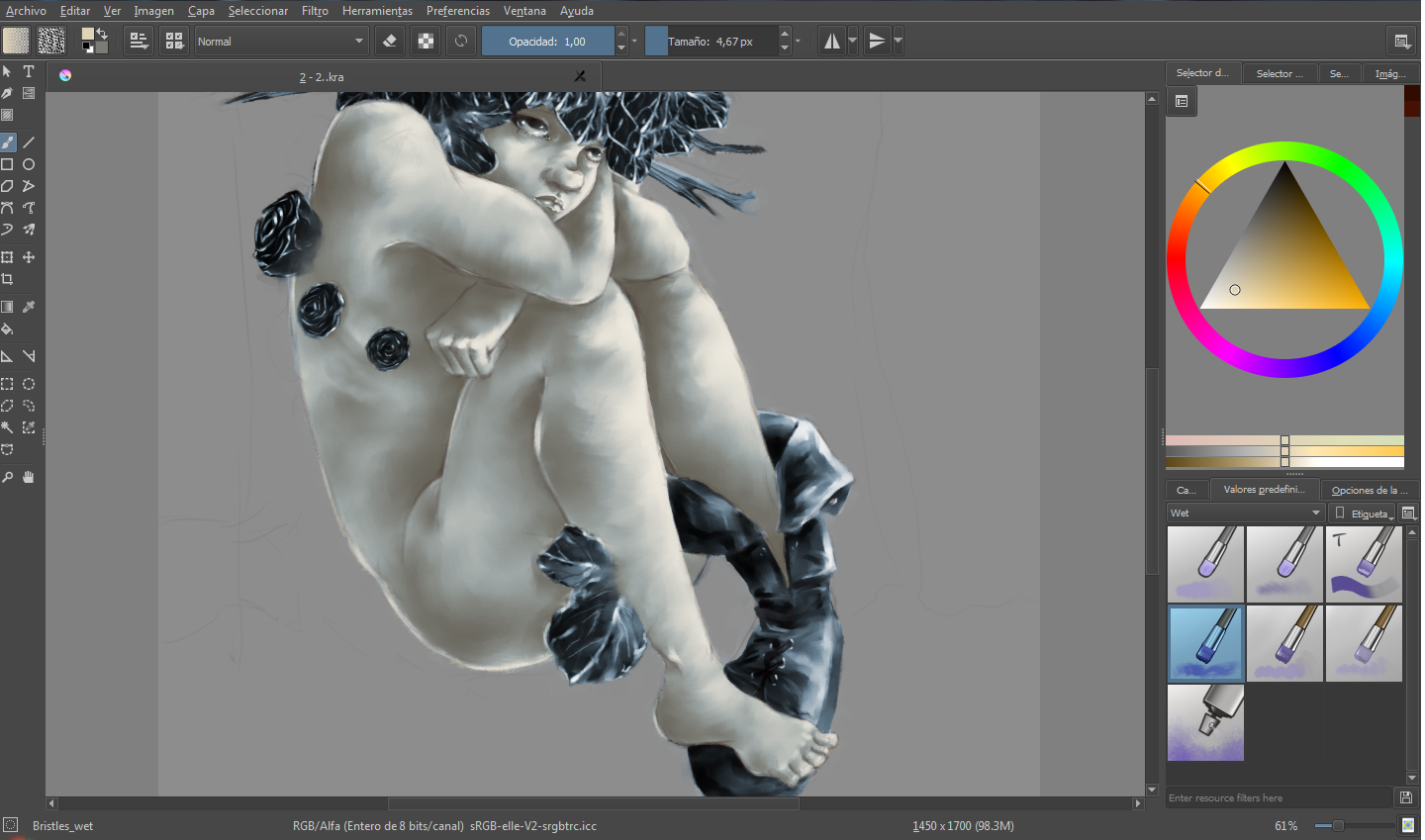The width and height of the screenshot is (1425, 840).
Task: Close the 2 - 2.kra document tab
Action: [580, 76]
